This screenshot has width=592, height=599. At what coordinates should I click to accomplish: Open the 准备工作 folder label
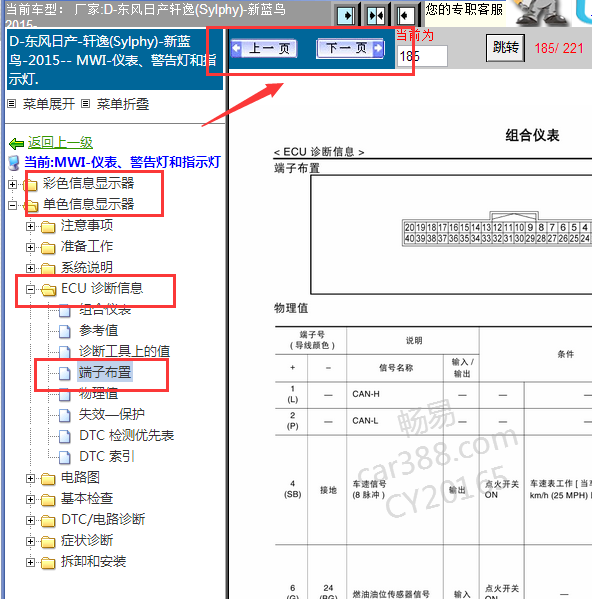87,246
